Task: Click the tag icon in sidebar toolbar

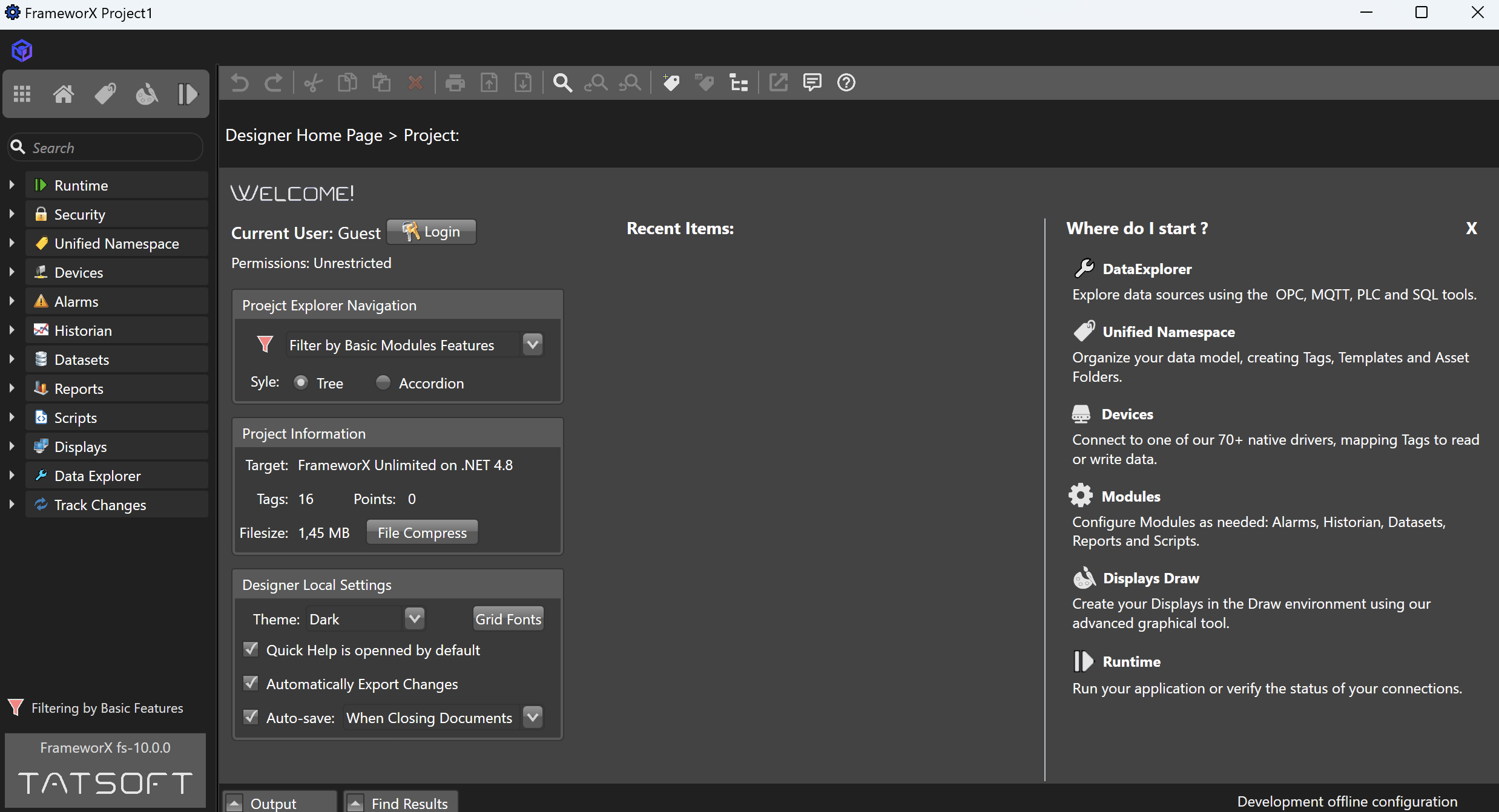Action: [105, 94]
